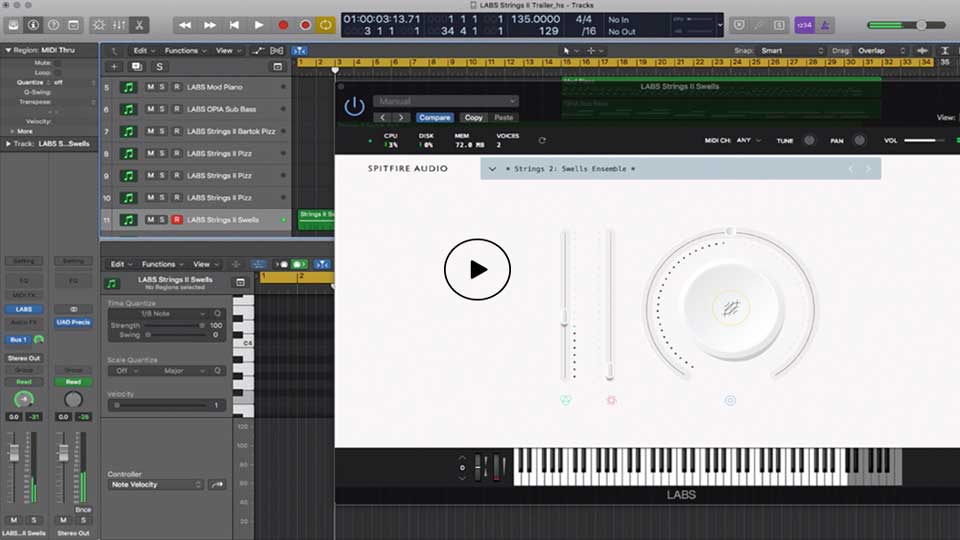Click the add track plus button
The width and height of the screenshot is (960, 540).
[113, 66]
